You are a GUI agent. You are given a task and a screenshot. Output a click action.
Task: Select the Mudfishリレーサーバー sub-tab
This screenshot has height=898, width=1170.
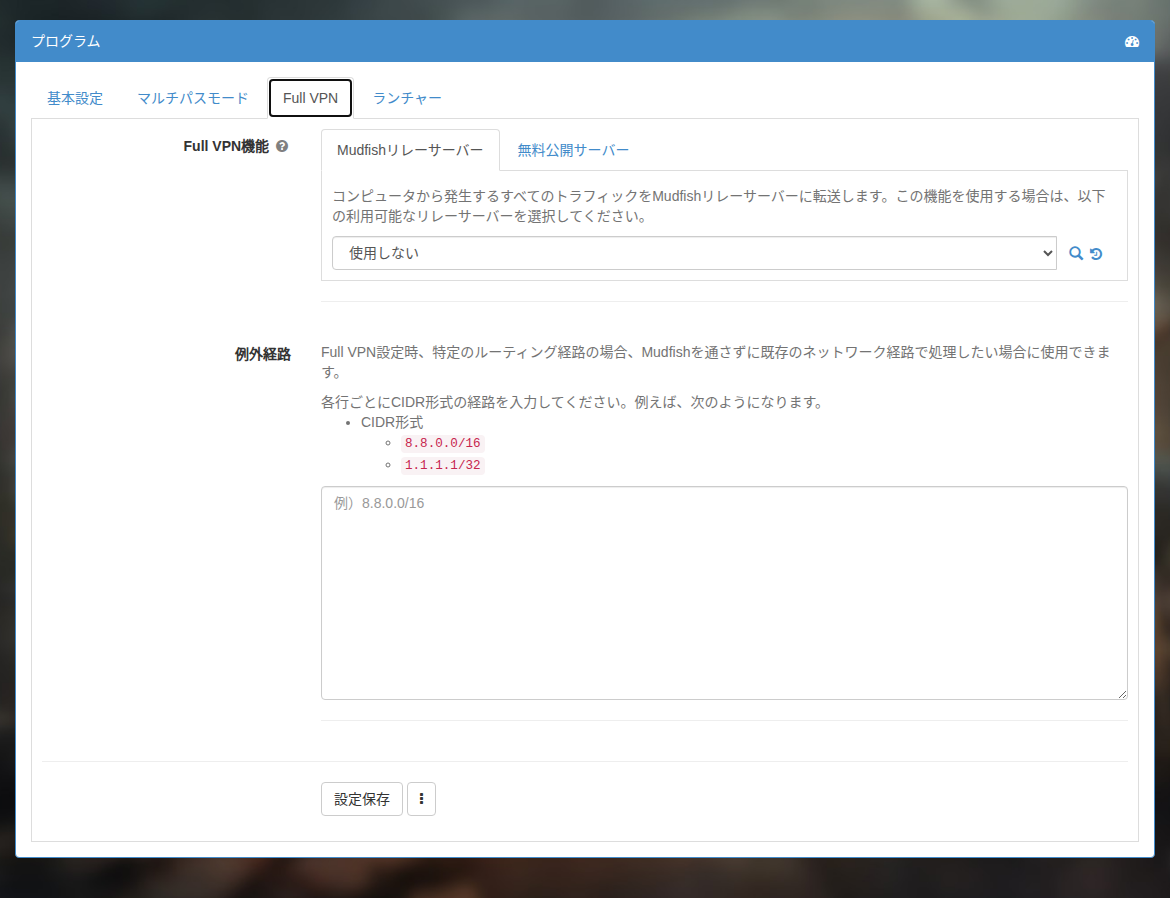(410, 150)
